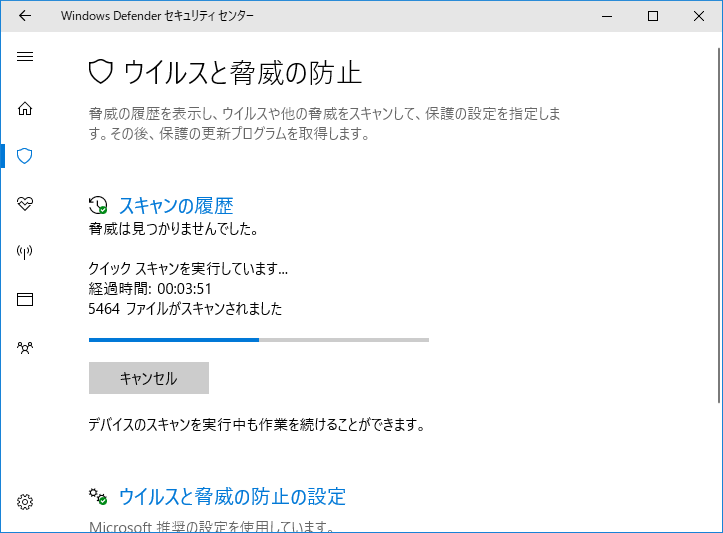The width and height of the screenshot is (723, 533).
Task: Open the ウイルスと脅威の防止の設定 link
Action: [232, 497]
